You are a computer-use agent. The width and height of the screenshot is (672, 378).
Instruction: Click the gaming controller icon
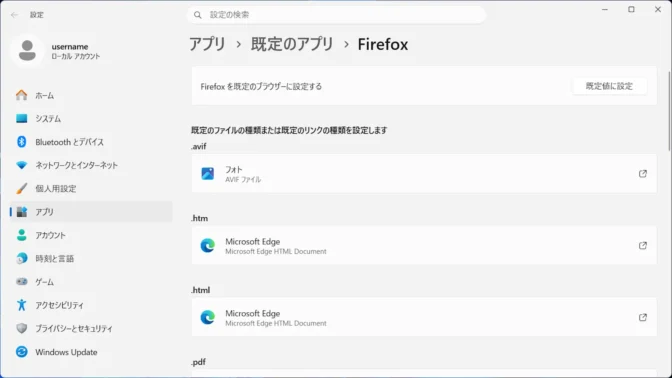click(21, 282)
